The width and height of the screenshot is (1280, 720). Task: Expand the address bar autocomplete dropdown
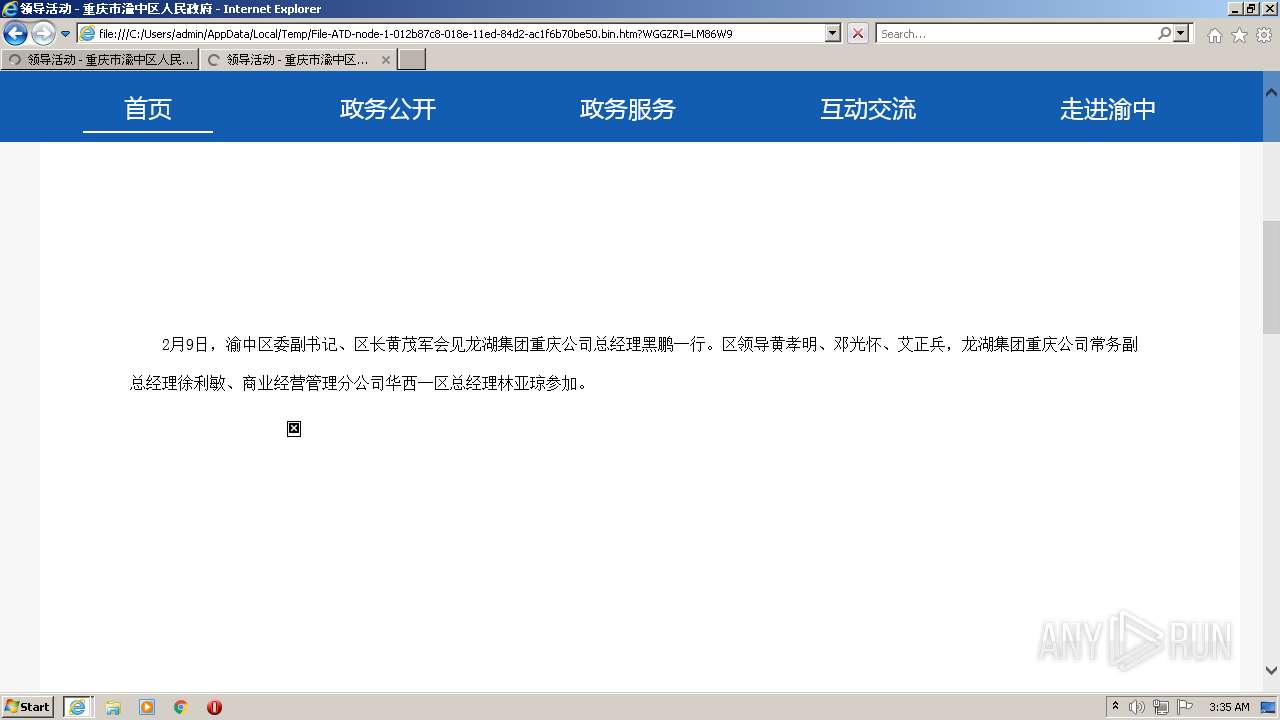(x=833, y=33)
